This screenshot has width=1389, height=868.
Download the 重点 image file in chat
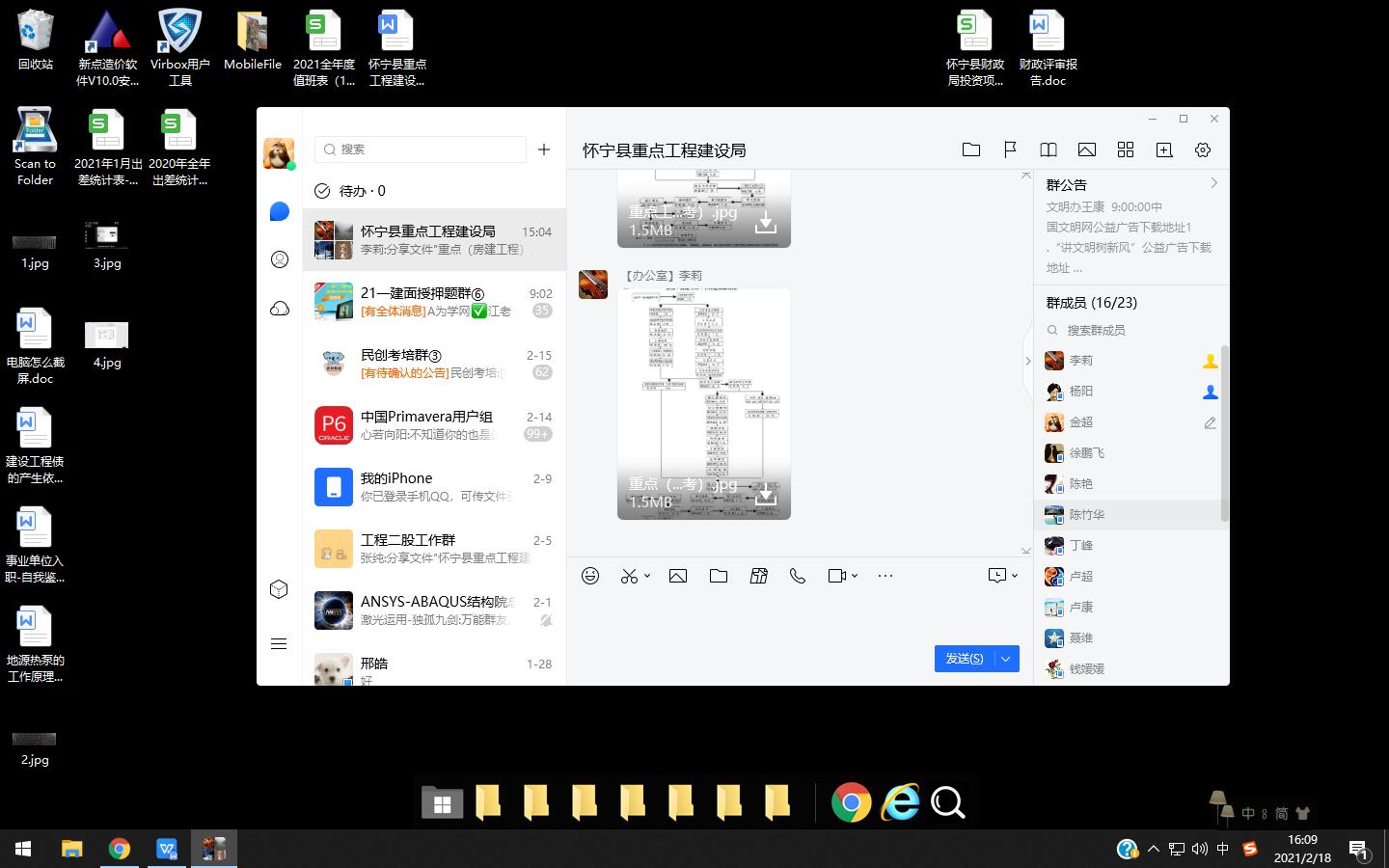[x=765, y=495]
